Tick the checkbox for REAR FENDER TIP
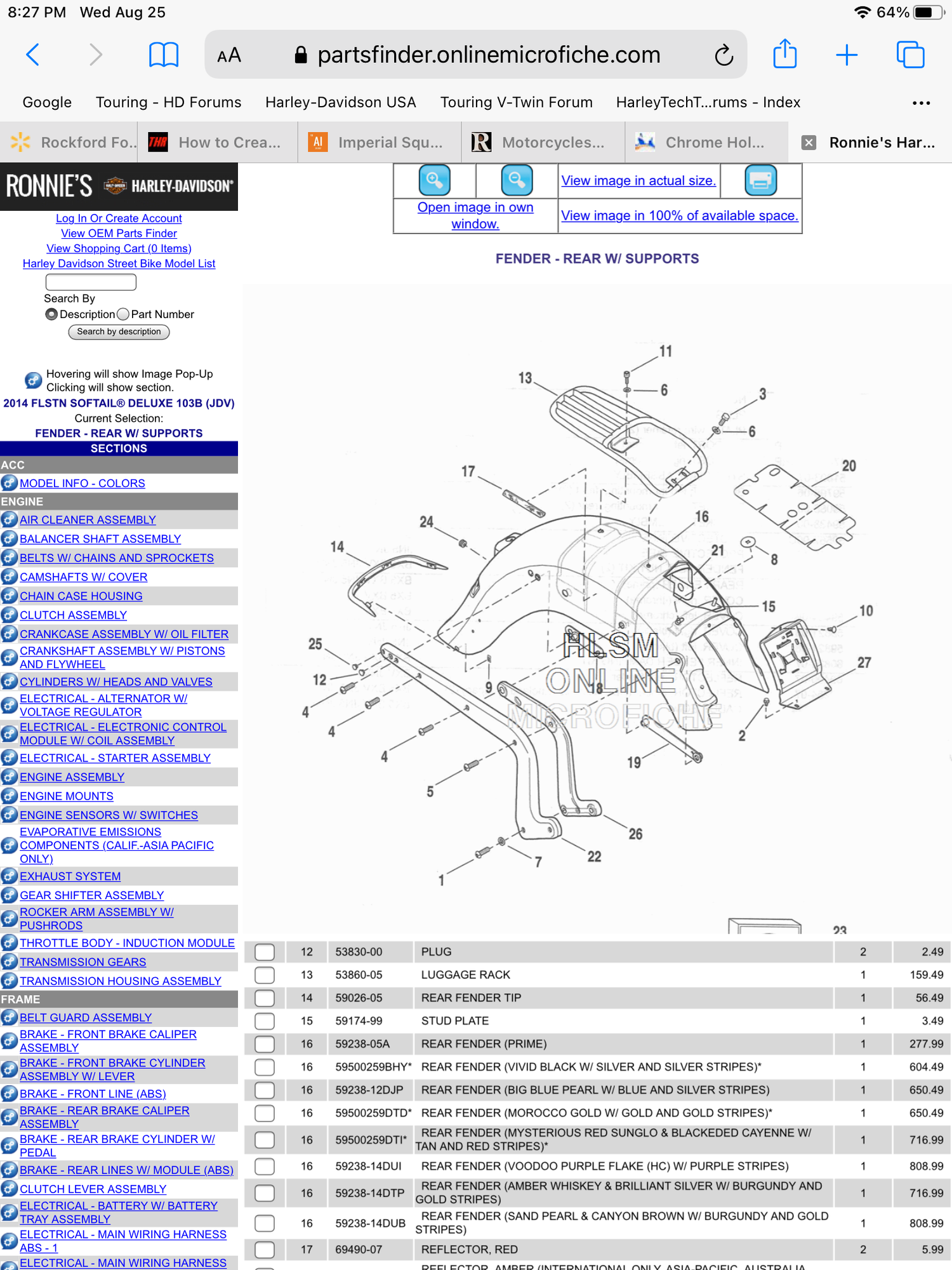952x1270 pixels. [x=265, y=998]
